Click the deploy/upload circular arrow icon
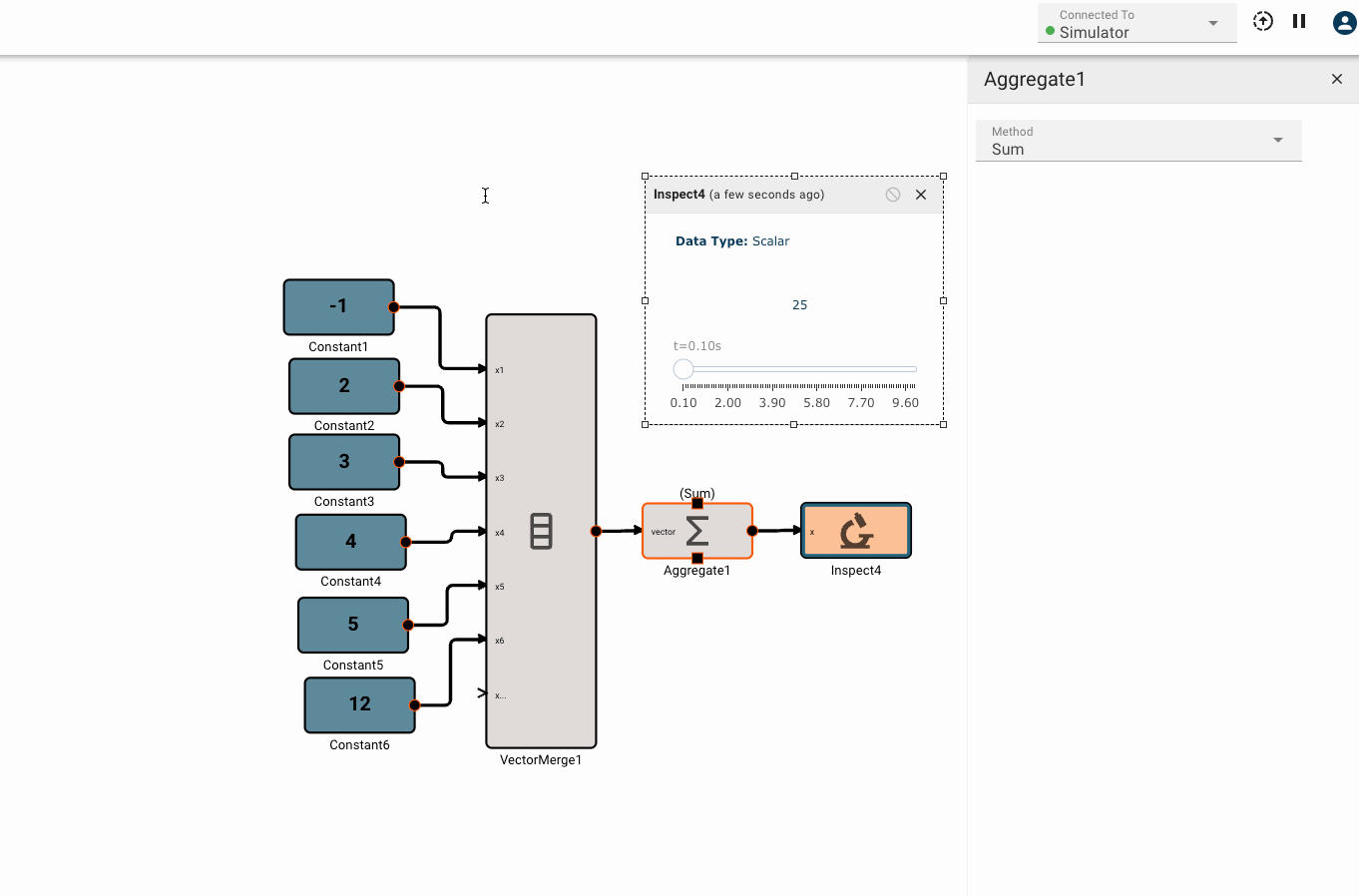 coord(1263,21)
